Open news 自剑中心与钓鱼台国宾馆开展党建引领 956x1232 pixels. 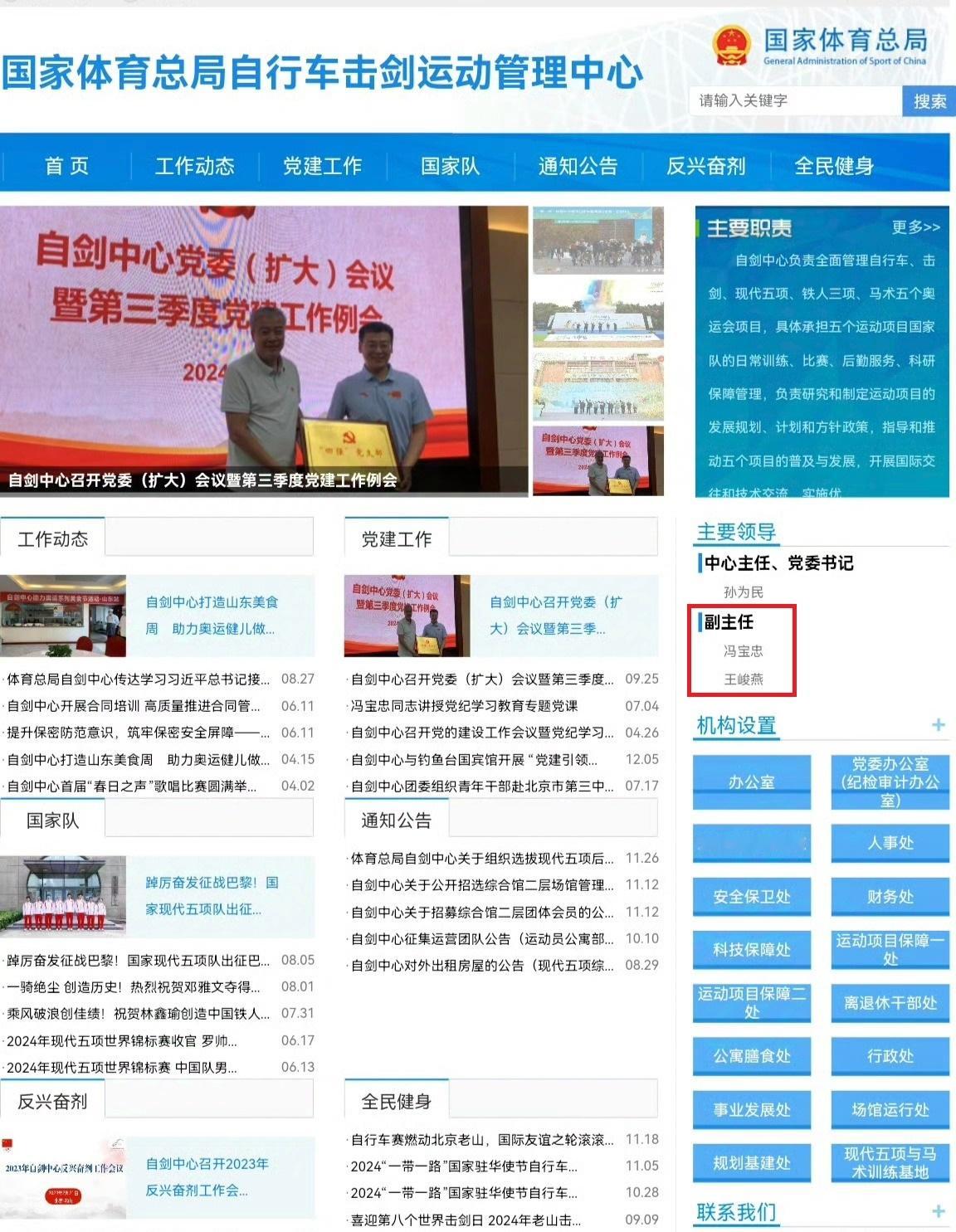coord(475,759)
